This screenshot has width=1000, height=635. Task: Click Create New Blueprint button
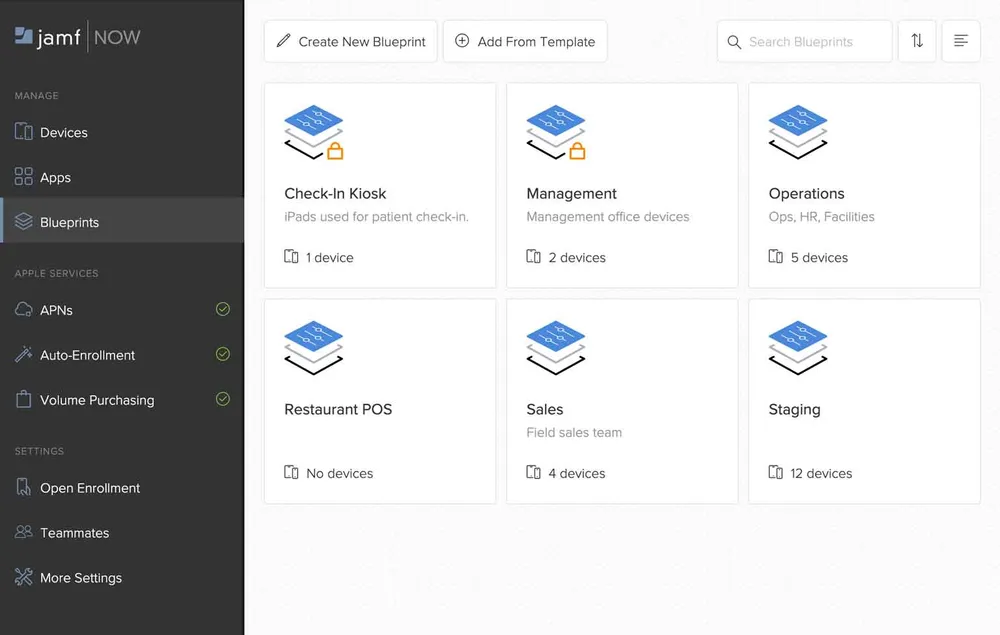tap(351, 42)
